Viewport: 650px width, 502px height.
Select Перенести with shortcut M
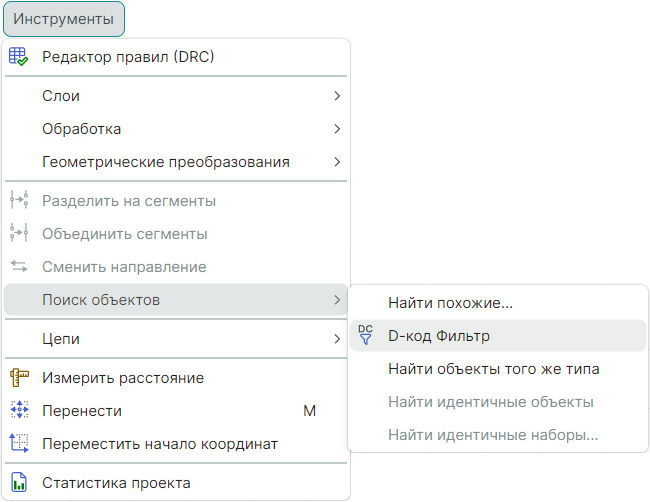point(82,410)
